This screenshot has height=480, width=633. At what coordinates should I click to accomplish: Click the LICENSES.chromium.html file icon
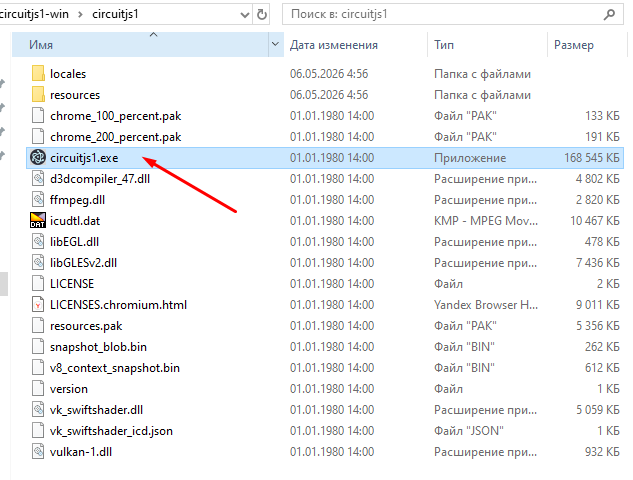(x=38, y=304)
